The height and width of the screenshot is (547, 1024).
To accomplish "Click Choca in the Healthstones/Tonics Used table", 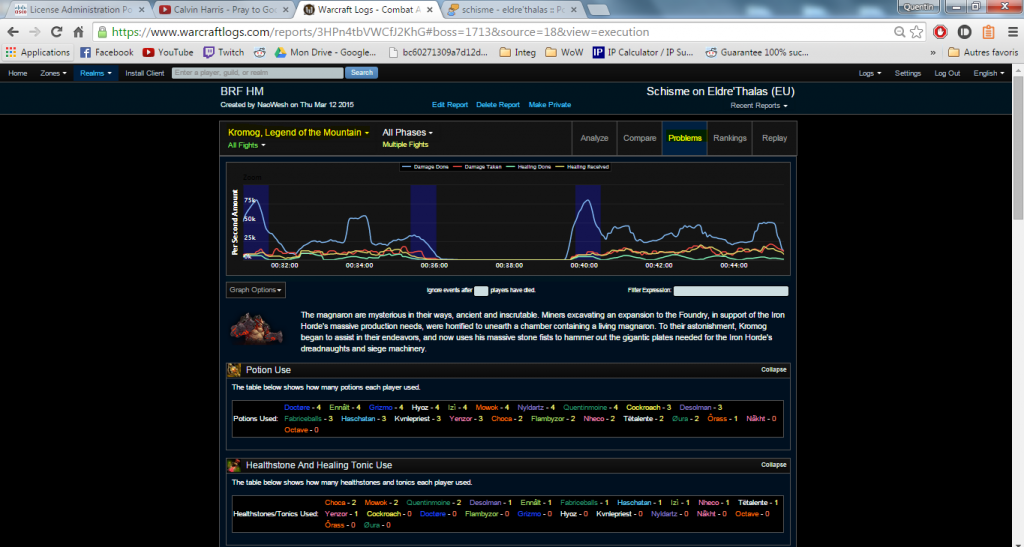I will pos(335,503).
